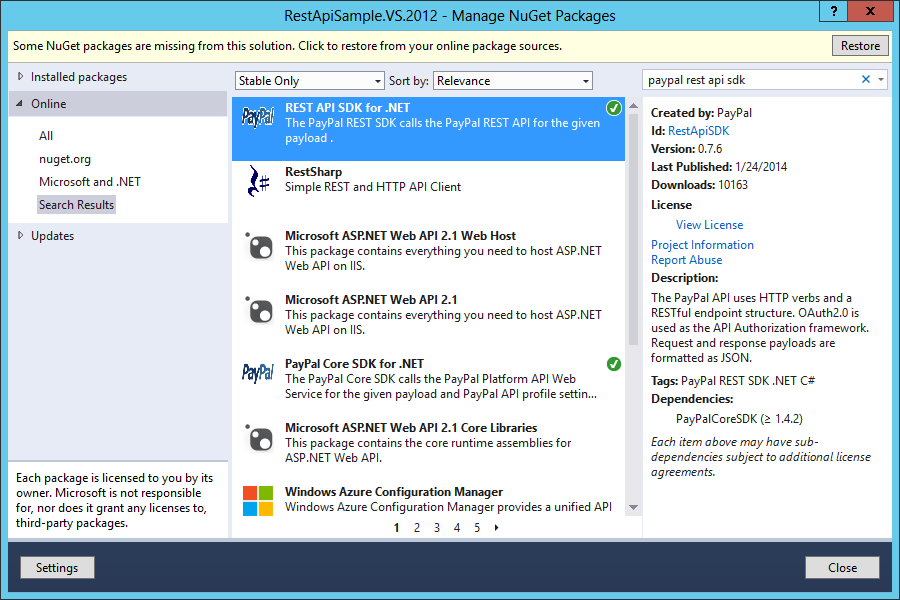Click the Report Abuse link

(x=686, y=260)
